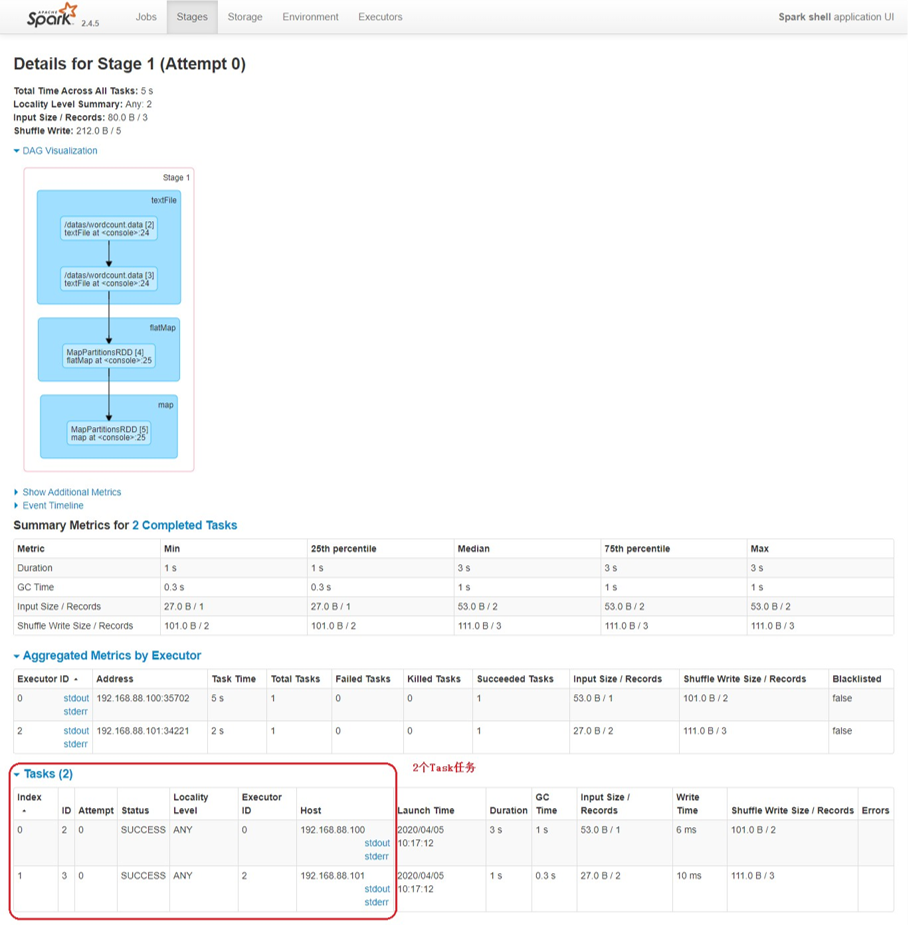
Task: Click the Input Size 80.0 B / 3 summary
Action: (80, 117)
